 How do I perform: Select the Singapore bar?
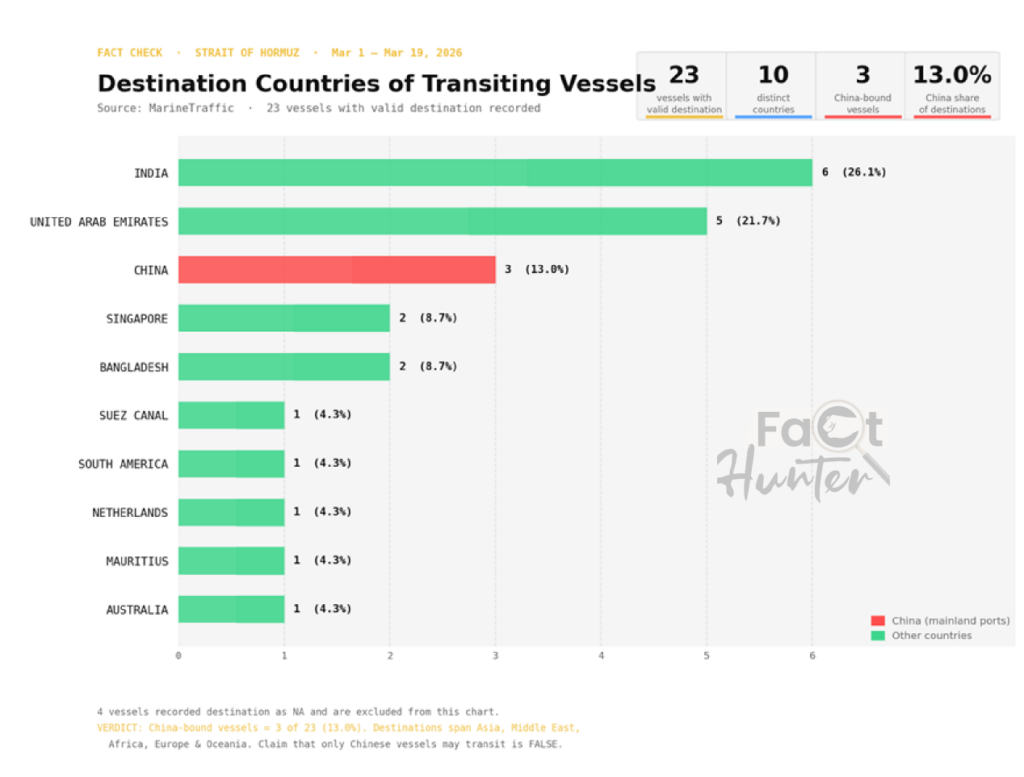click(x=284, y=318)
